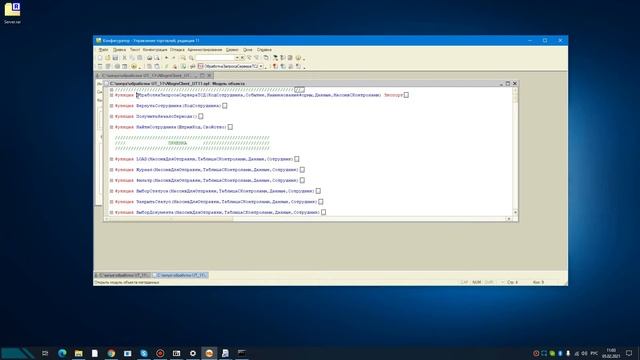Click the first icon on the second toolbar
640x360 pixels.
tap(100, 66)
